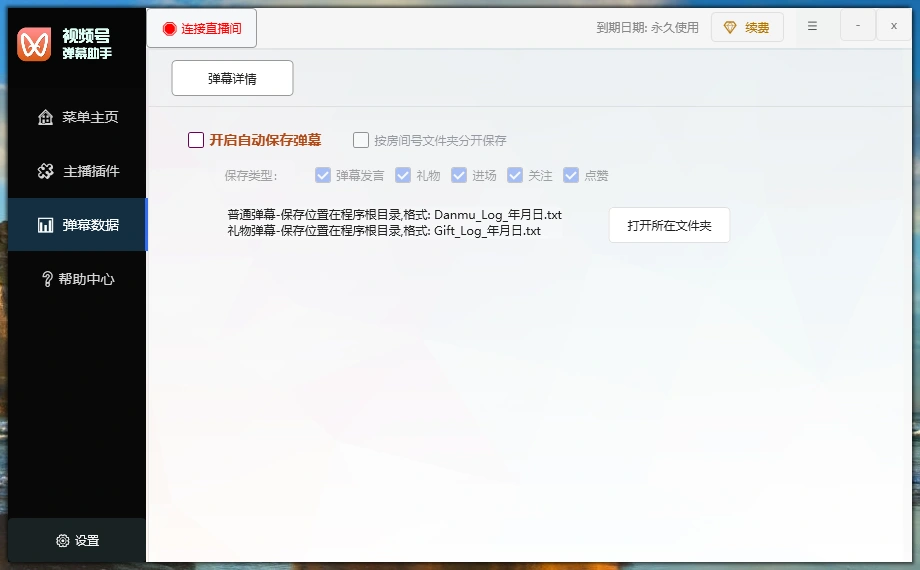
Task: Toggle the 关注 save type checkbox
Action: pyautogui.click(x=515, y=176)
